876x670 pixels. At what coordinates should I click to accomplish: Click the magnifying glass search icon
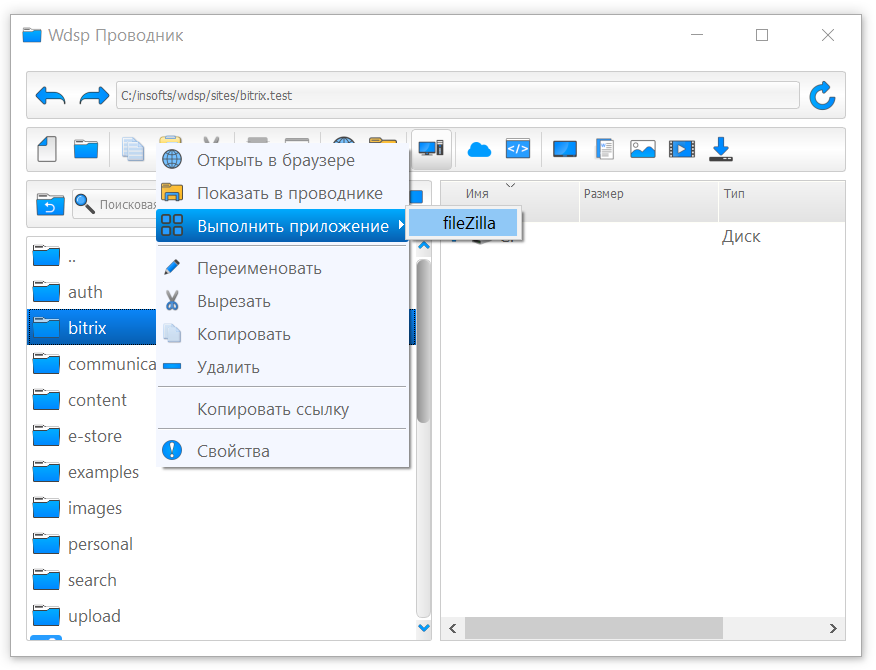coord(84,204)
